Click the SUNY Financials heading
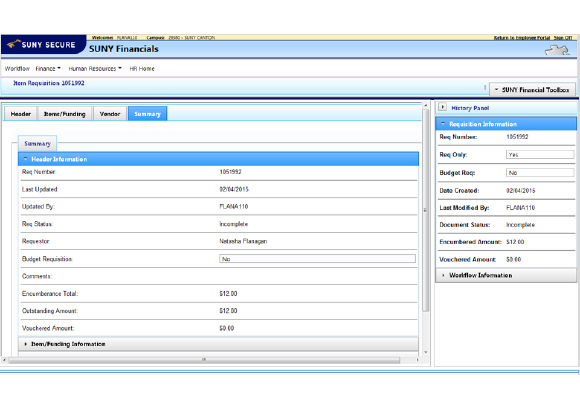This screenshot has width=580, height=410. click(x=124, y=49)
